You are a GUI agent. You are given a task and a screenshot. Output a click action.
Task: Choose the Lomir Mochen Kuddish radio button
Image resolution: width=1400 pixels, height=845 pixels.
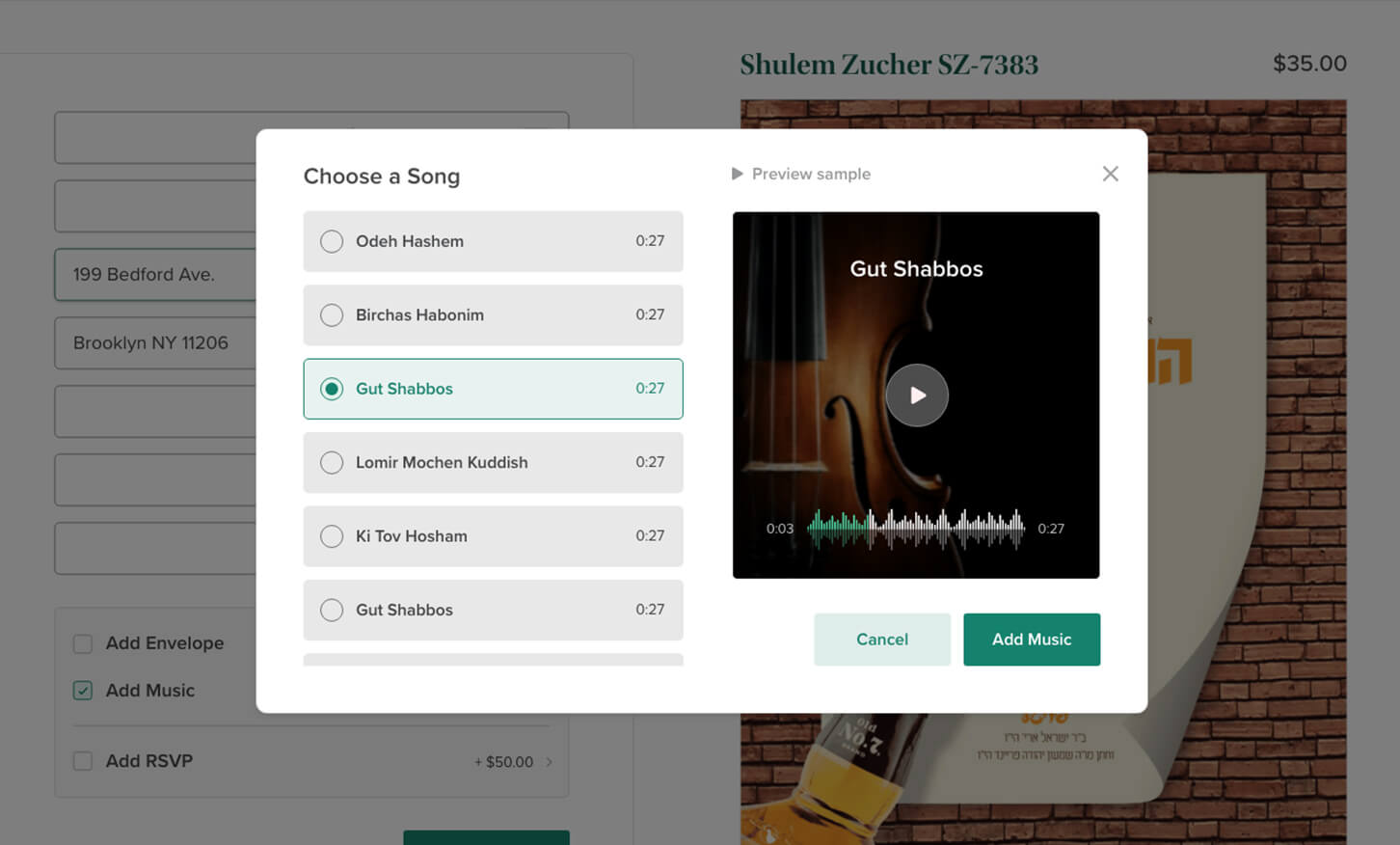coord(332,463)
